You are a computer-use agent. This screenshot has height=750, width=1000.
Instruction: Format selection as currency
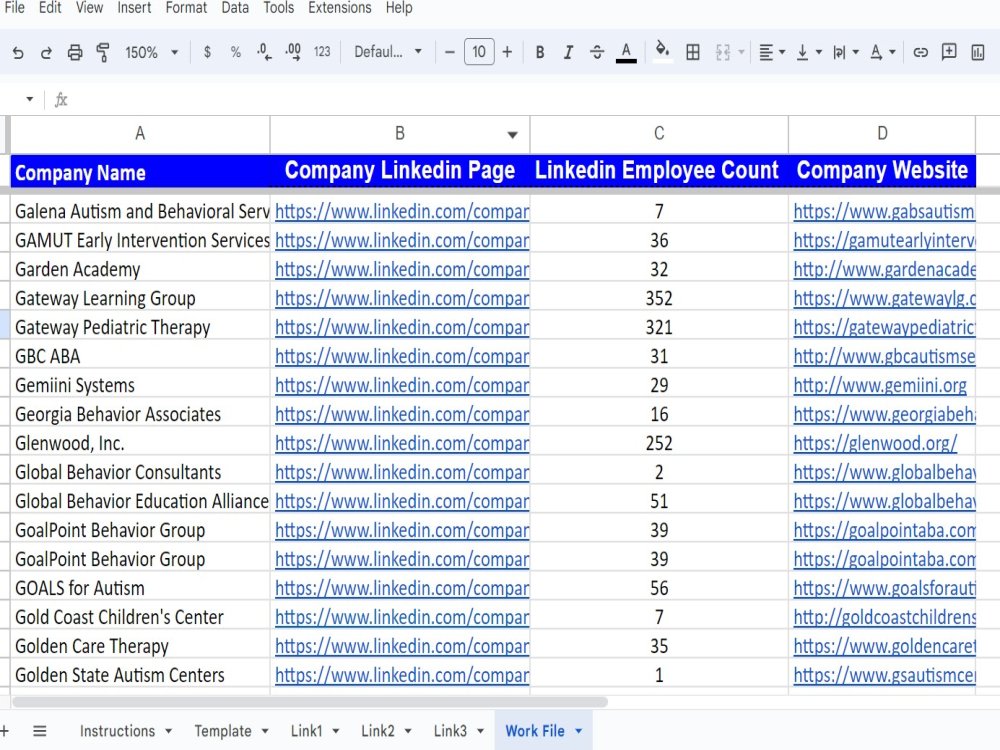207,51
